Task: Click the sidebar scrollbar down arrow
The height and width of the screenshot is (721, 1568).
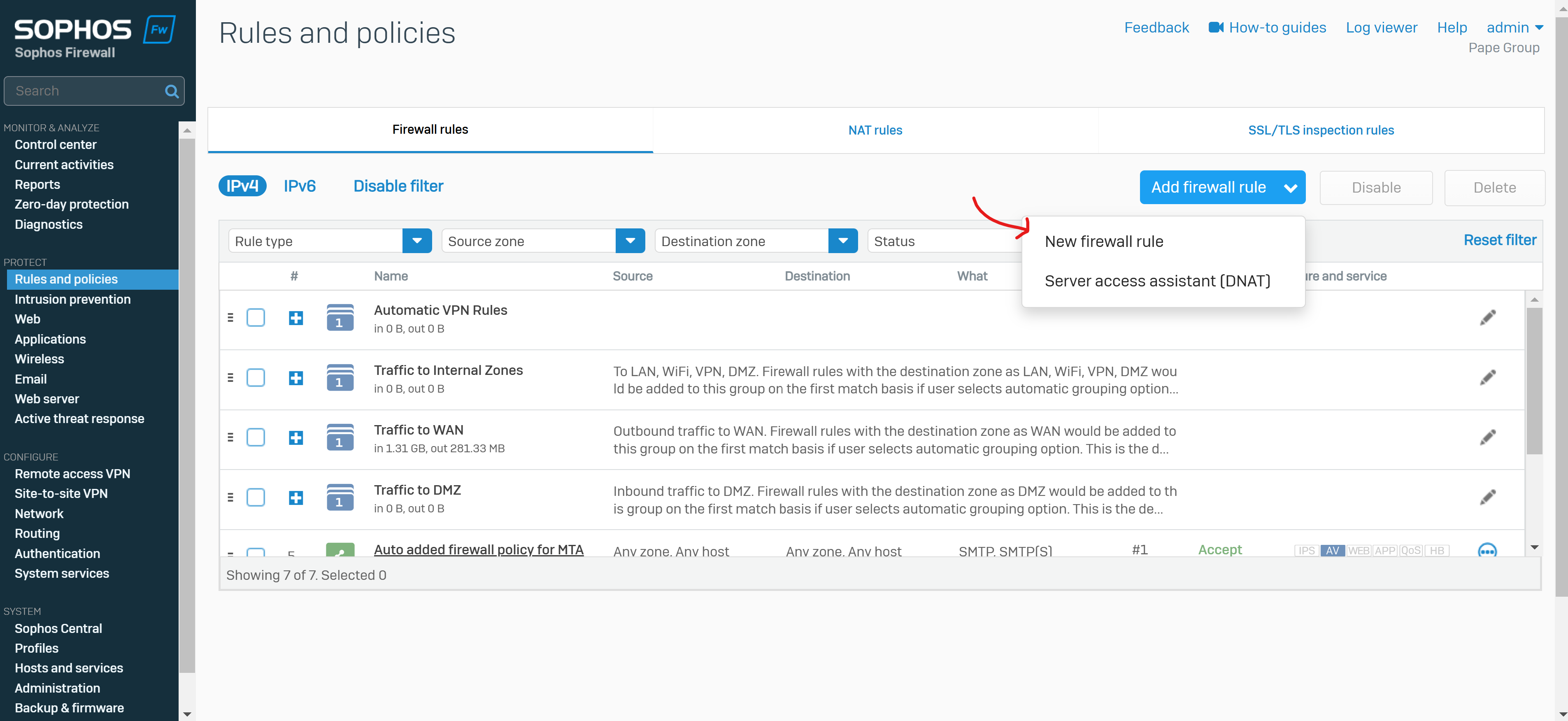Action: point(187,714)
